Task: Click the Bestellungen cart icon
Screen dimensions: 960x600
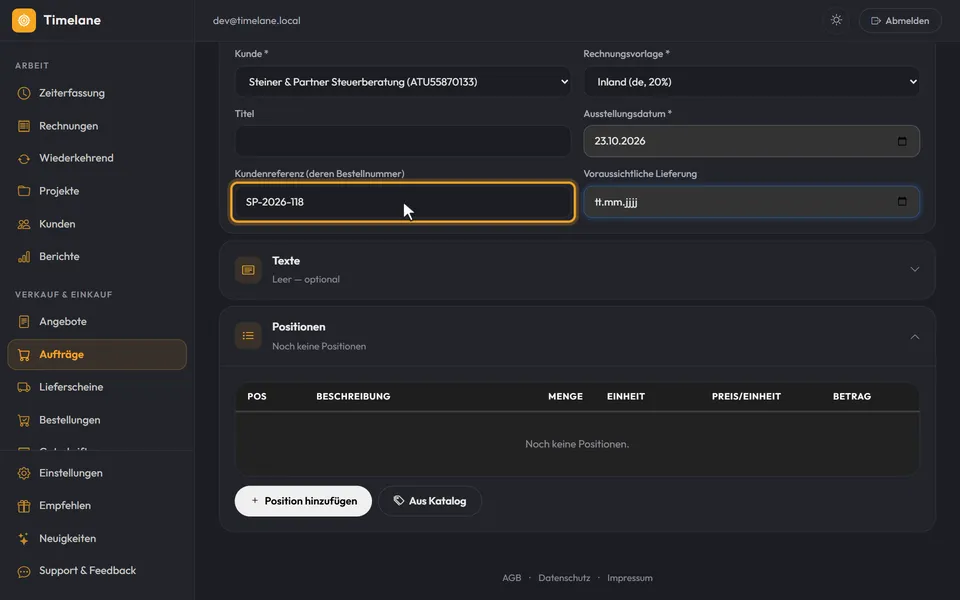Action: [x=24, y=420]
